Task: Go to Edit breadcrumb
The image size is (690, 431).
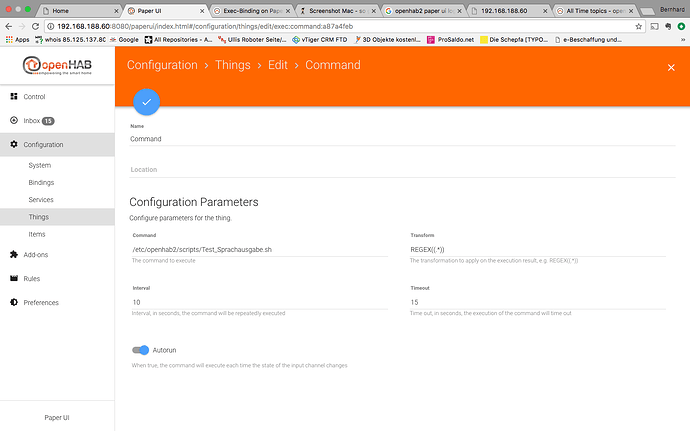Action: 278,65
